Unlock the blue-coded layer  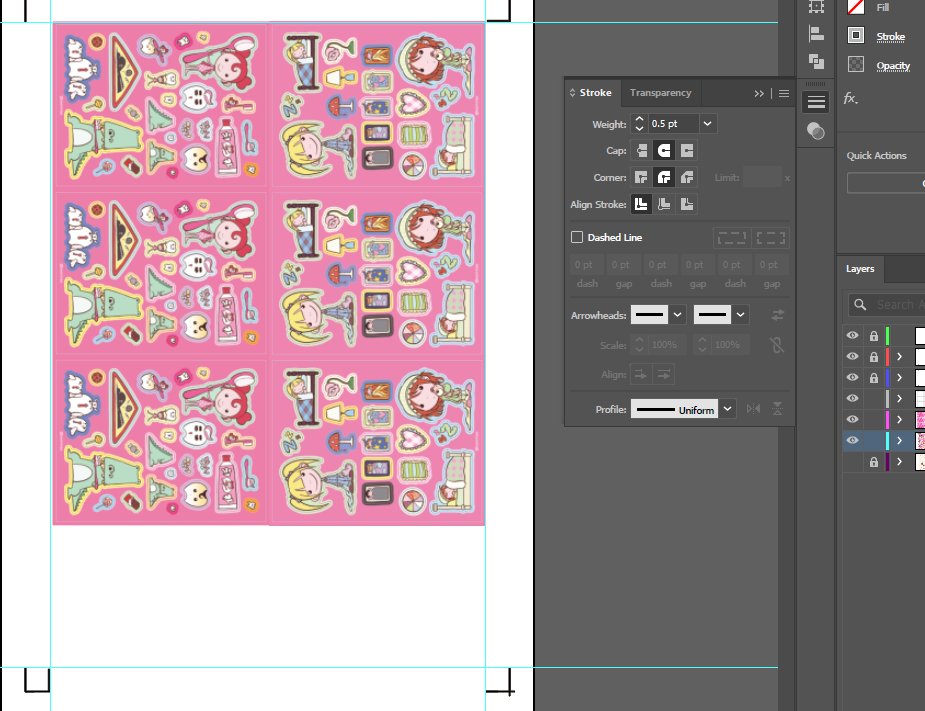874,378
